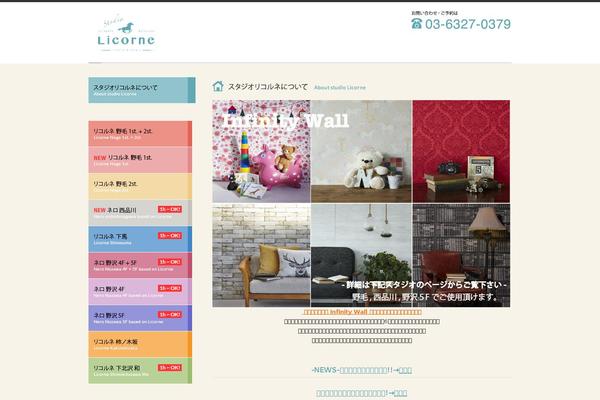600x400 pixels.
Task: Click the black sofa with hanging bulbs photo
Action: [x=361, y=255]
